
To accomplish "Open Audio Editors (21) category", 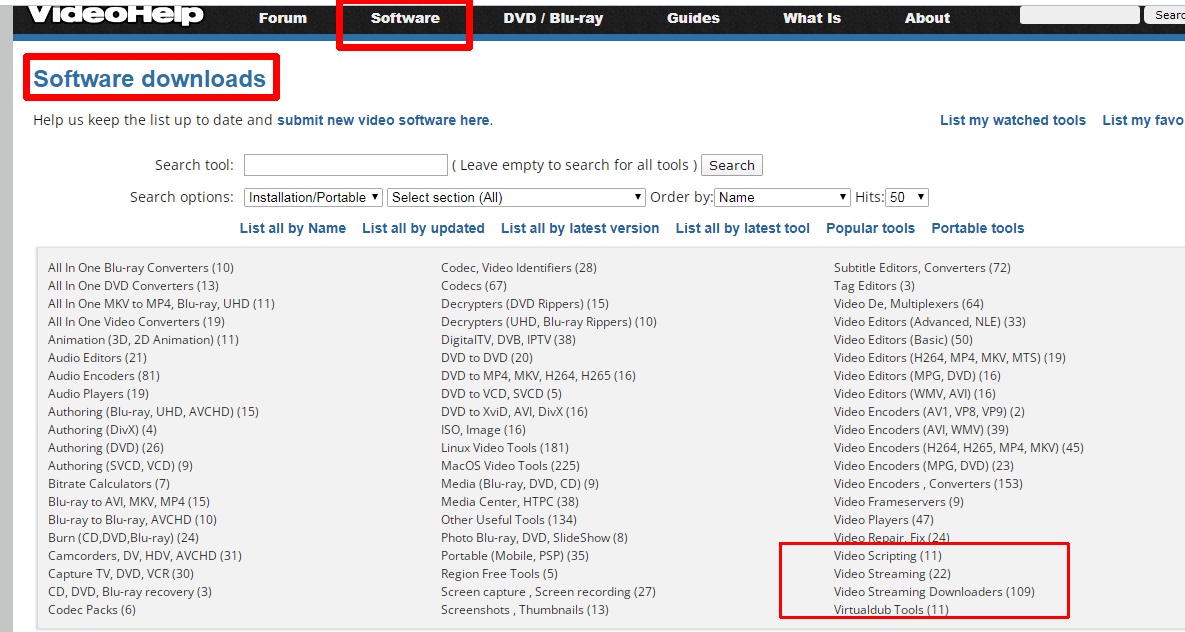I will click(x=97, y=358).
